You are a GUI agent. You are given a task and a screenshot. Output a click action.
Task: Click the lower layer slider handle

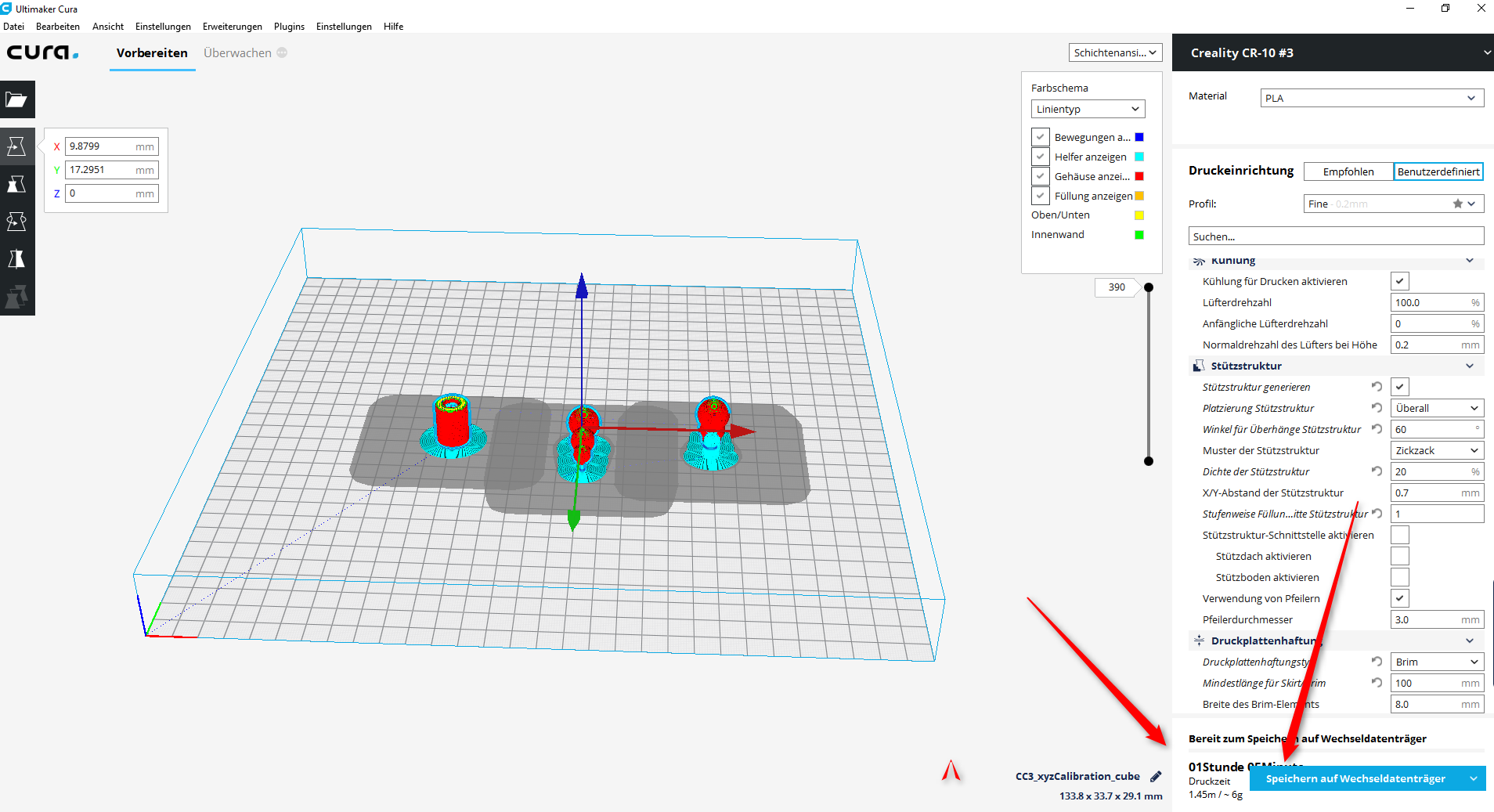(1149, 461)
